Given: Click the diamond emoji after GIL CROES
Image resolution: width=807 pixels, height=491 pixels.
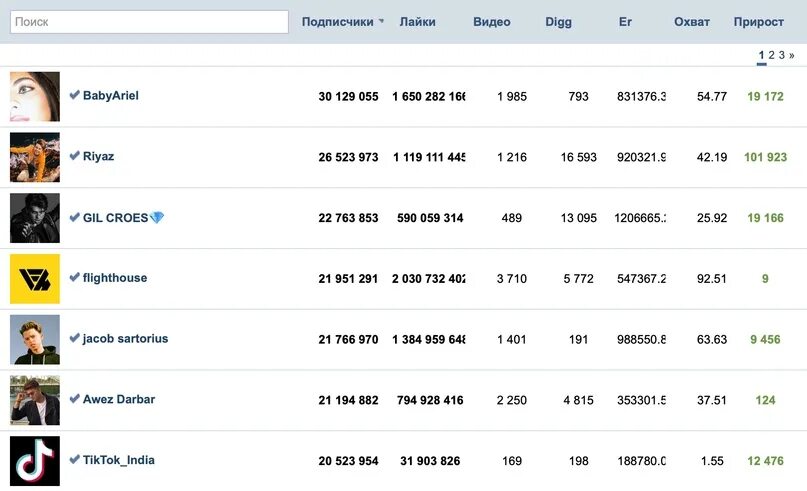Looking at the screenshot, I should [x=156, y=218].
